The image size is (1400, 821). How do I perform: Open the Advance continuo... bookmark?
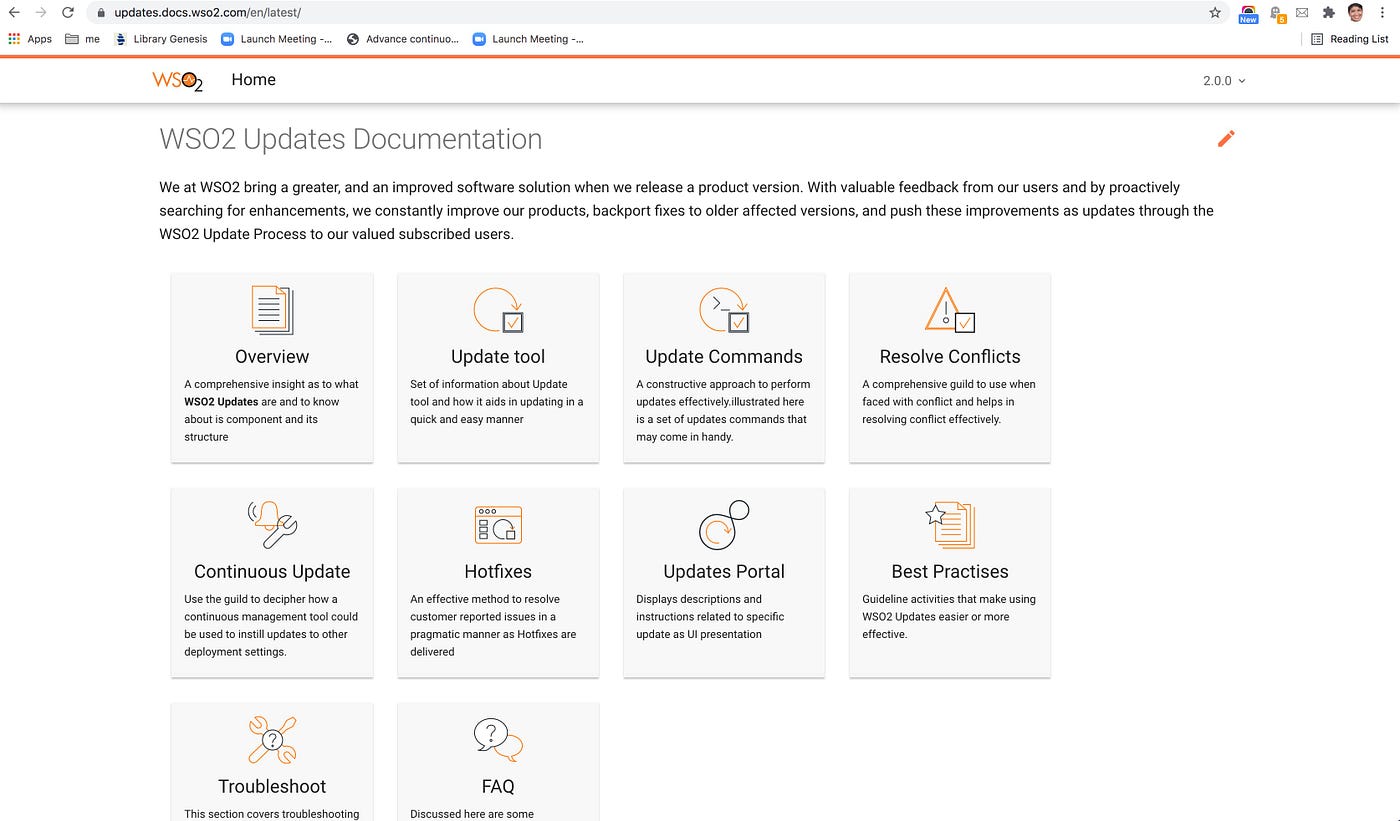(403, 39)
